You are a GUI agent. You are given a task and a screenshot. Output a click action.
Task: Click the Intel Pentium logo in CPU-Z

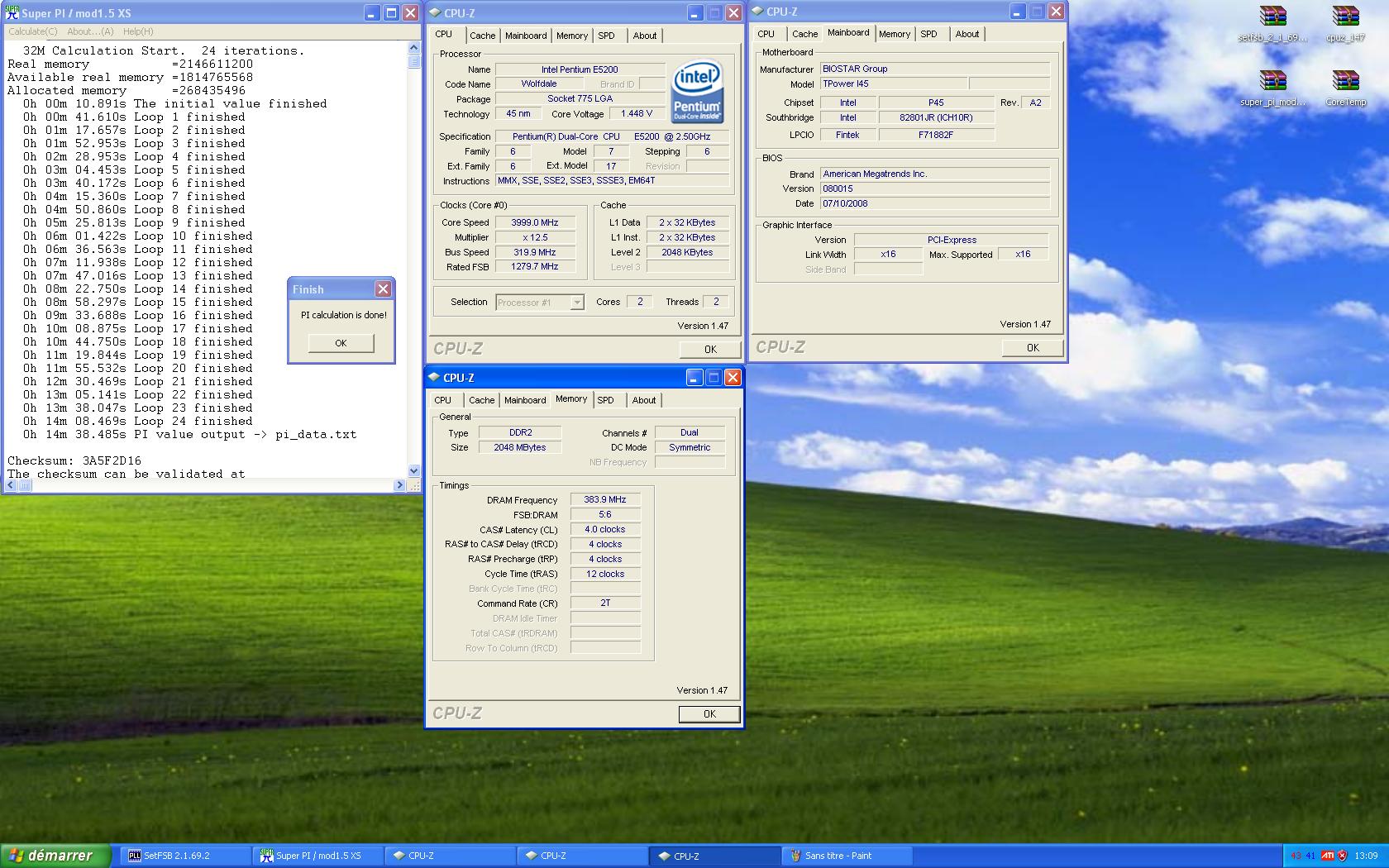[x=698, y=90]
